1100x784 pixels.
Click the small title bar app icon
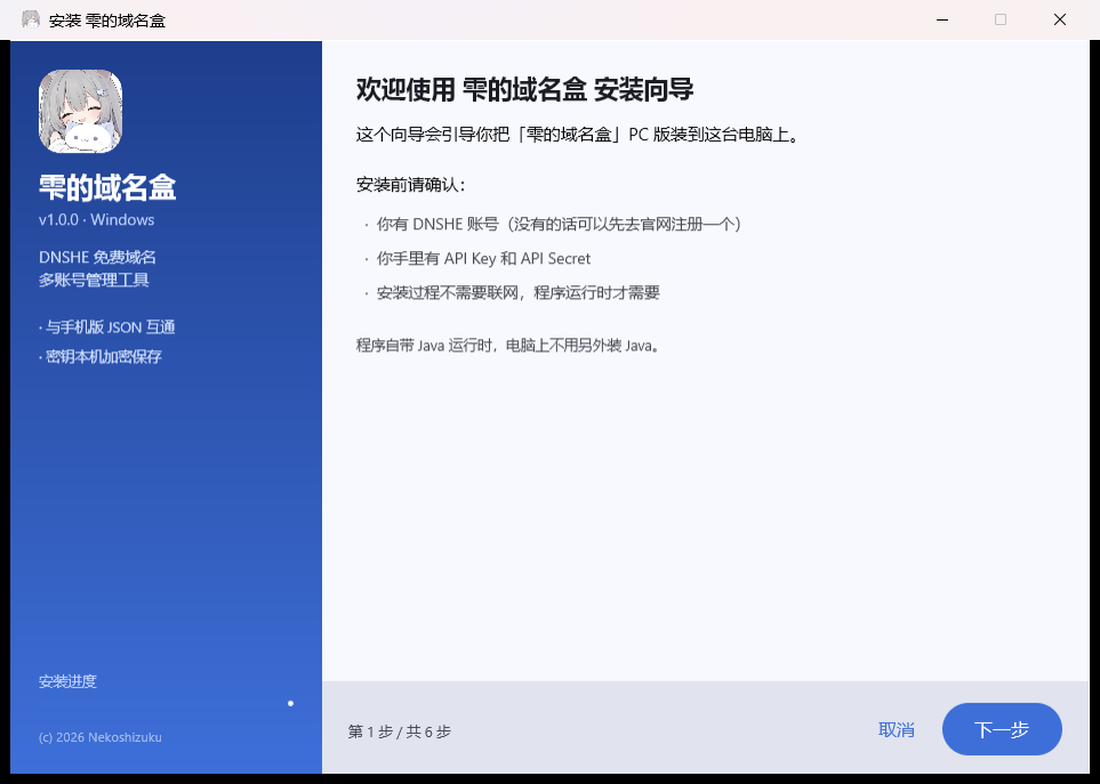30,20
